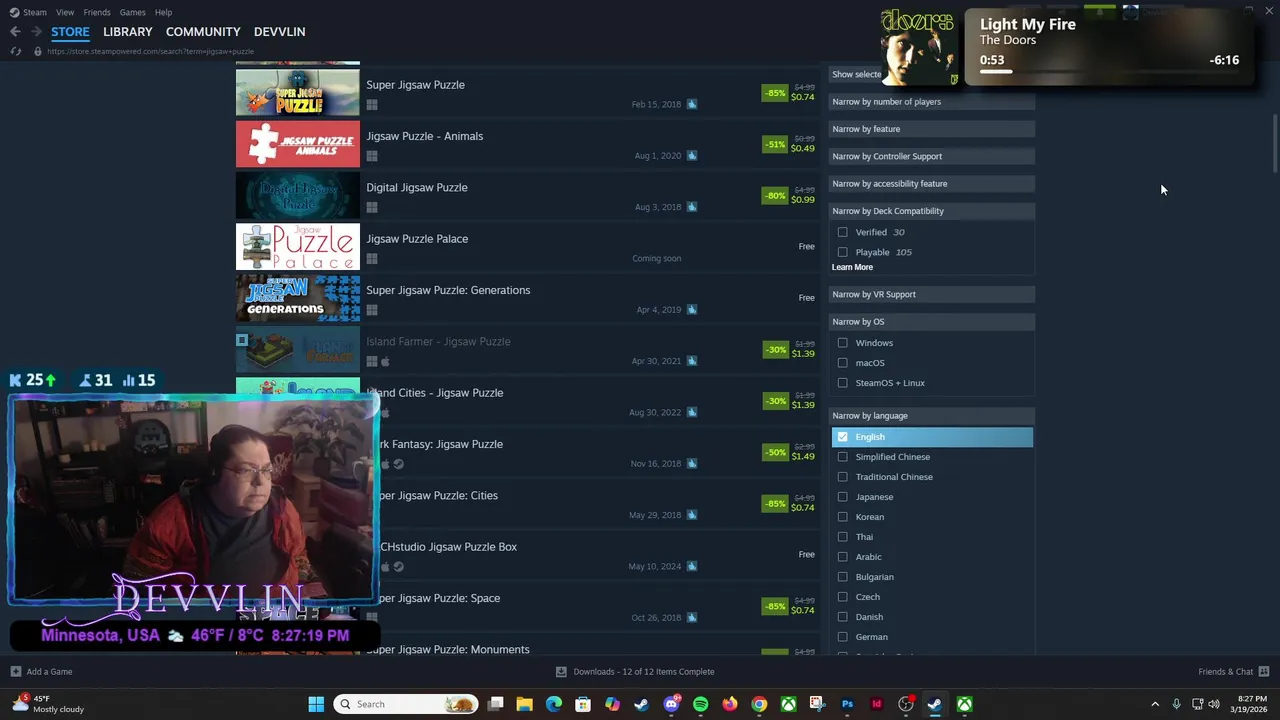Expand Narrow by number of players

coord(932,102)
